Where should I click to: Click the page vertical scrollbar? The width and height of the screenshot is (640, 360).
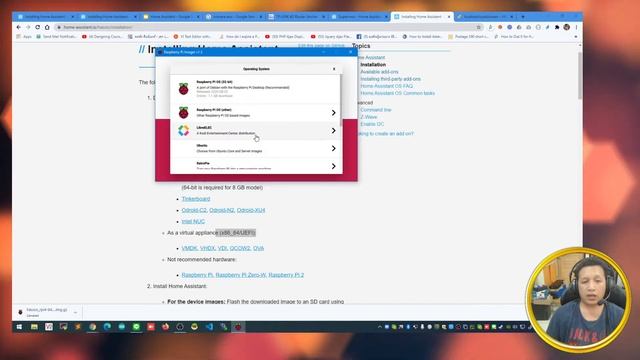tap(580, 76)
